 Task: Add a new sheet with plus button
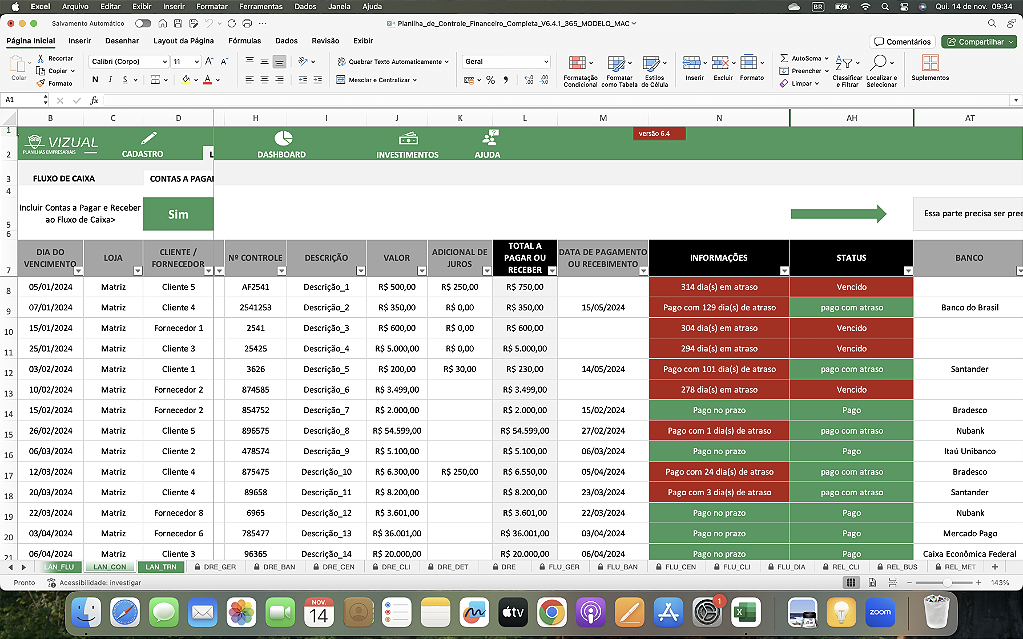tap(995, 567)
